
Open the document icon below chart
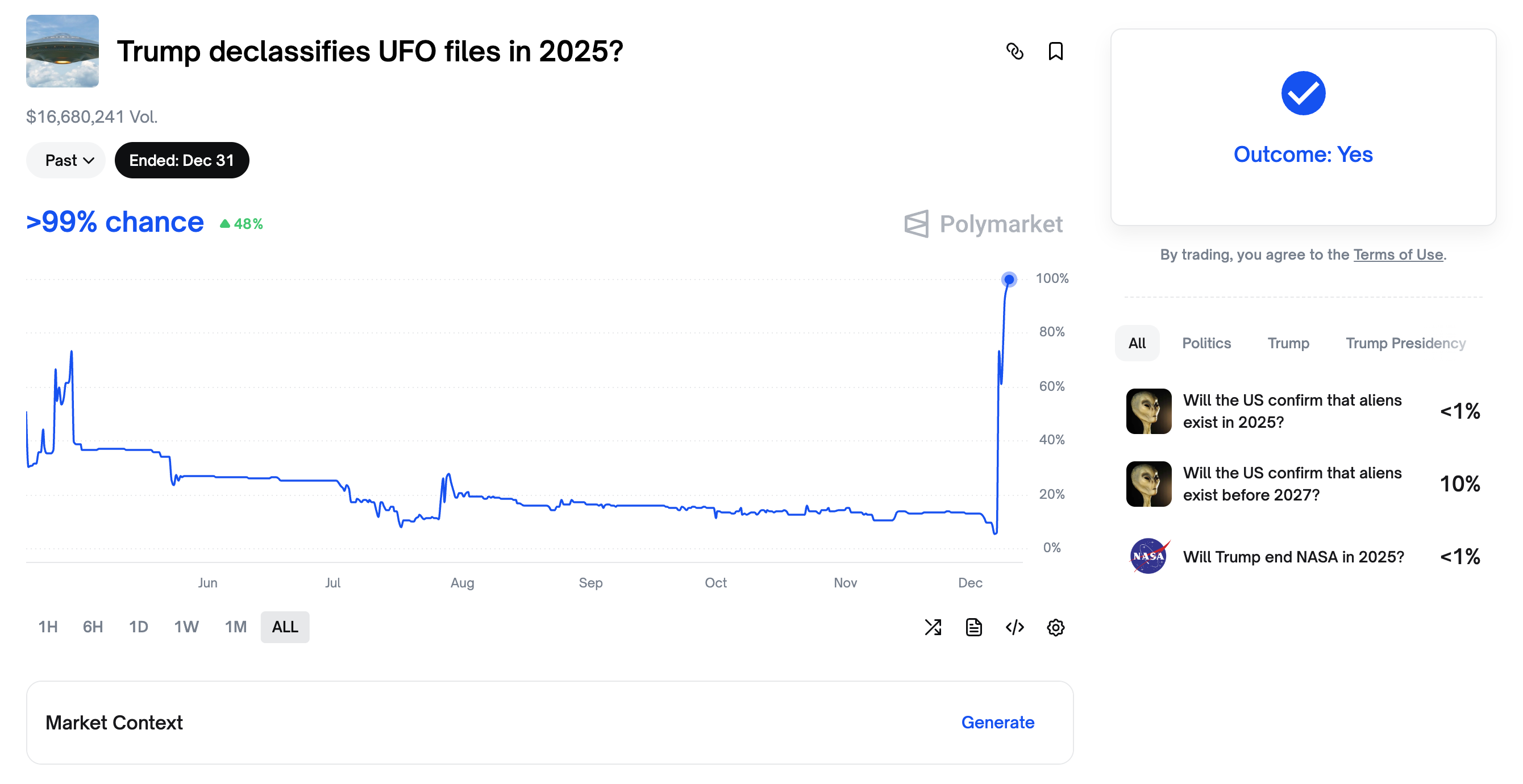[973, 627]
